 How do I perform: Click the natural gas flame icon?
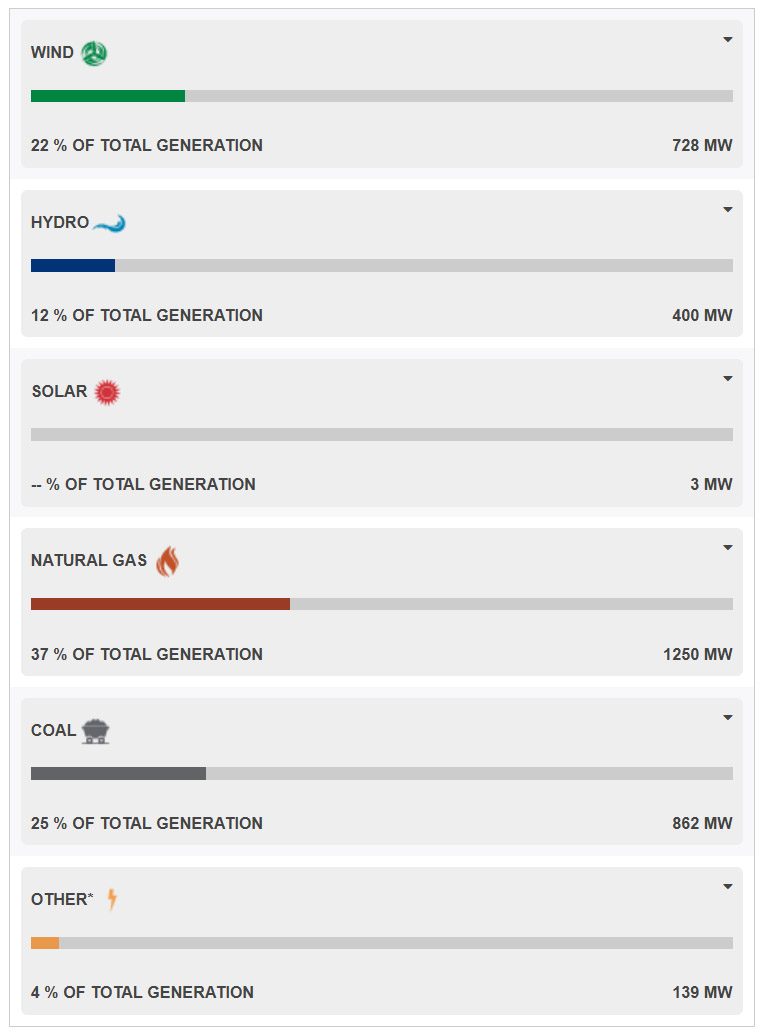click(167, 561)
